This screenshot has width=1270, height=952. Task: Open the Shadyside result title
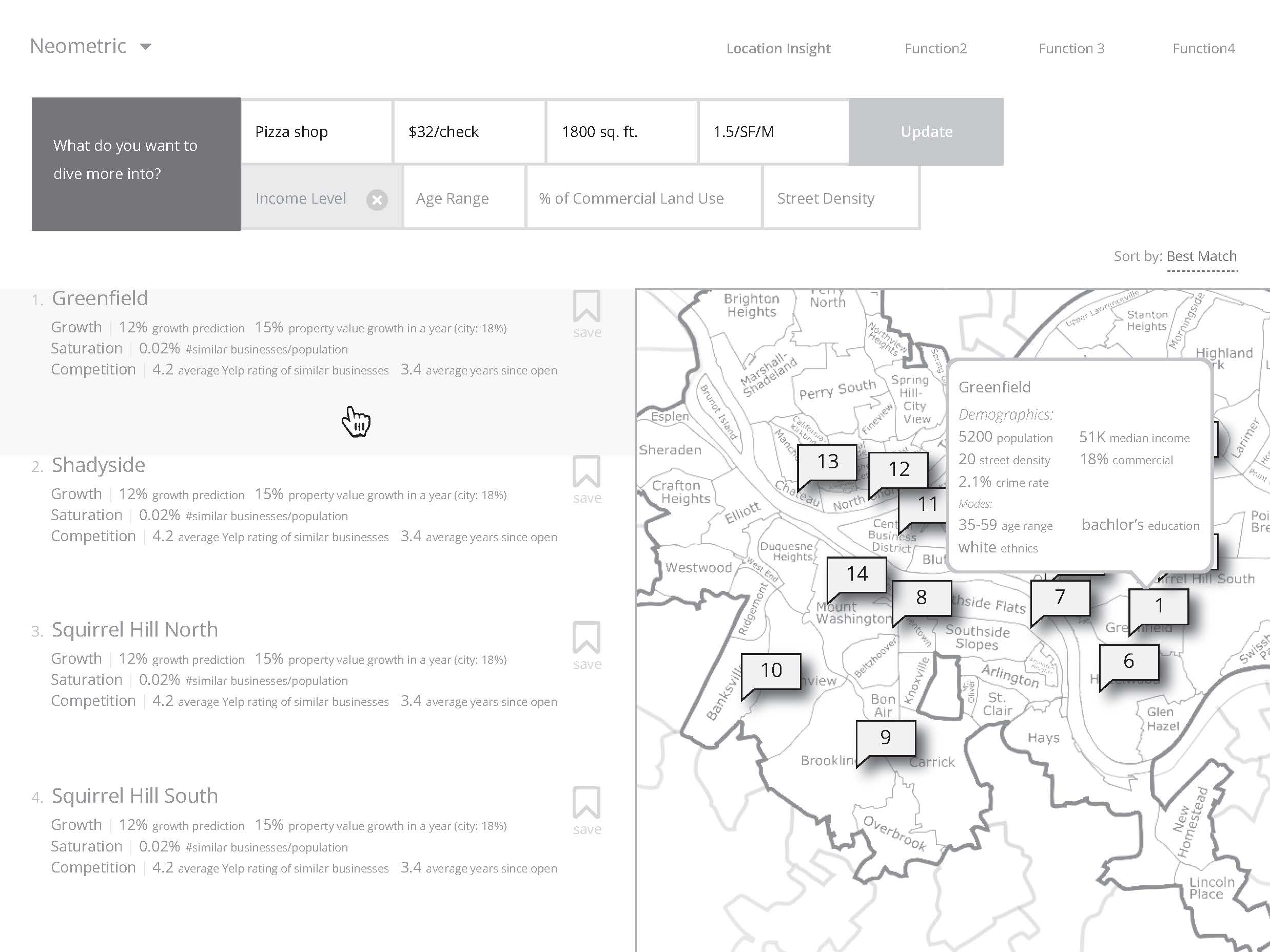point(98,465)
